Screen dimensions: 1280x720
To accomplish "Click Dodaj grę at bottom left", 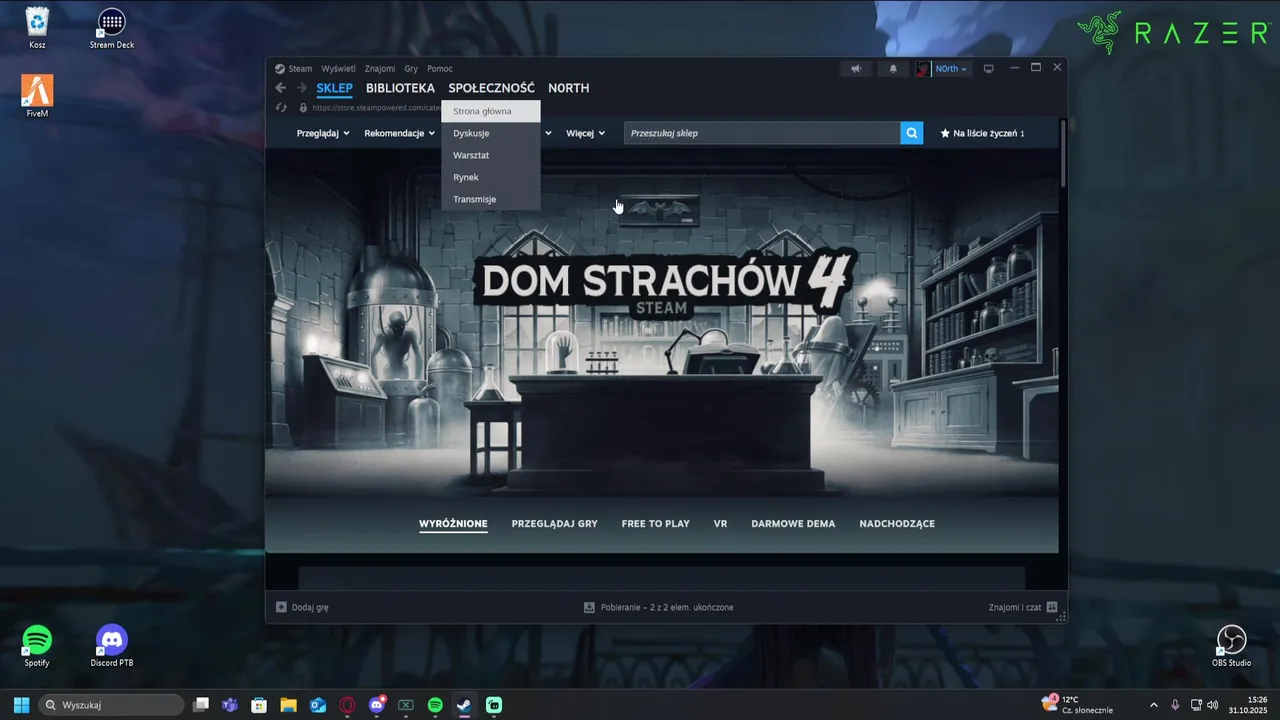I will coord(303,607).
